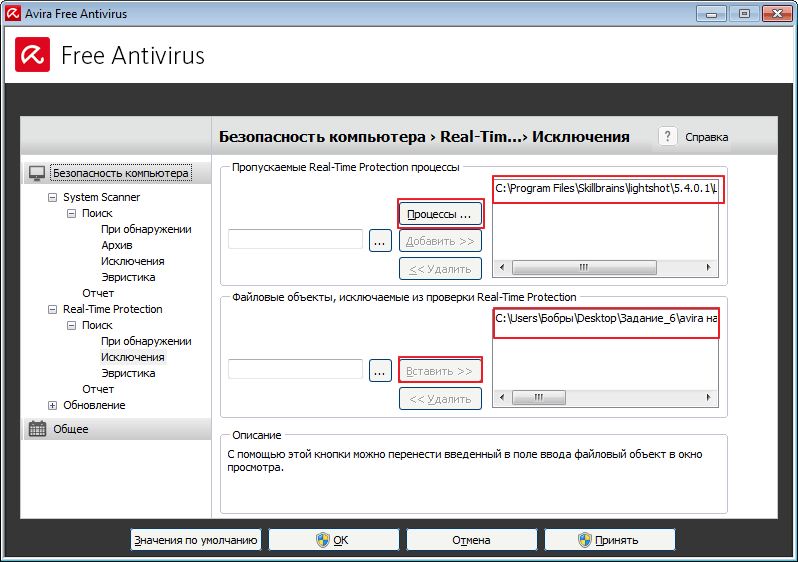Click the Вставить >> button
The width and height of the screenshot is (798, 562).
click(440, 371)
